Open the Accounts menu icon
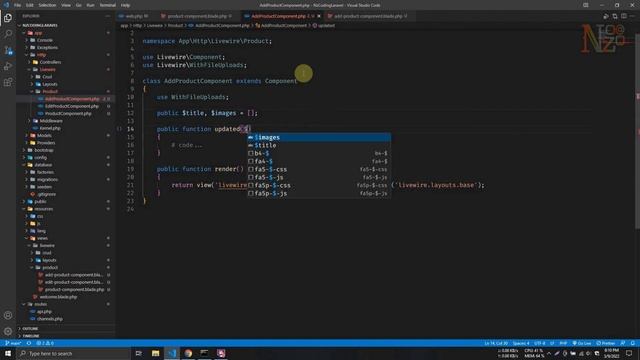Image resolution: width=640 pixels, height=360 pixels. pyautogui.click(x=8, y=315)
